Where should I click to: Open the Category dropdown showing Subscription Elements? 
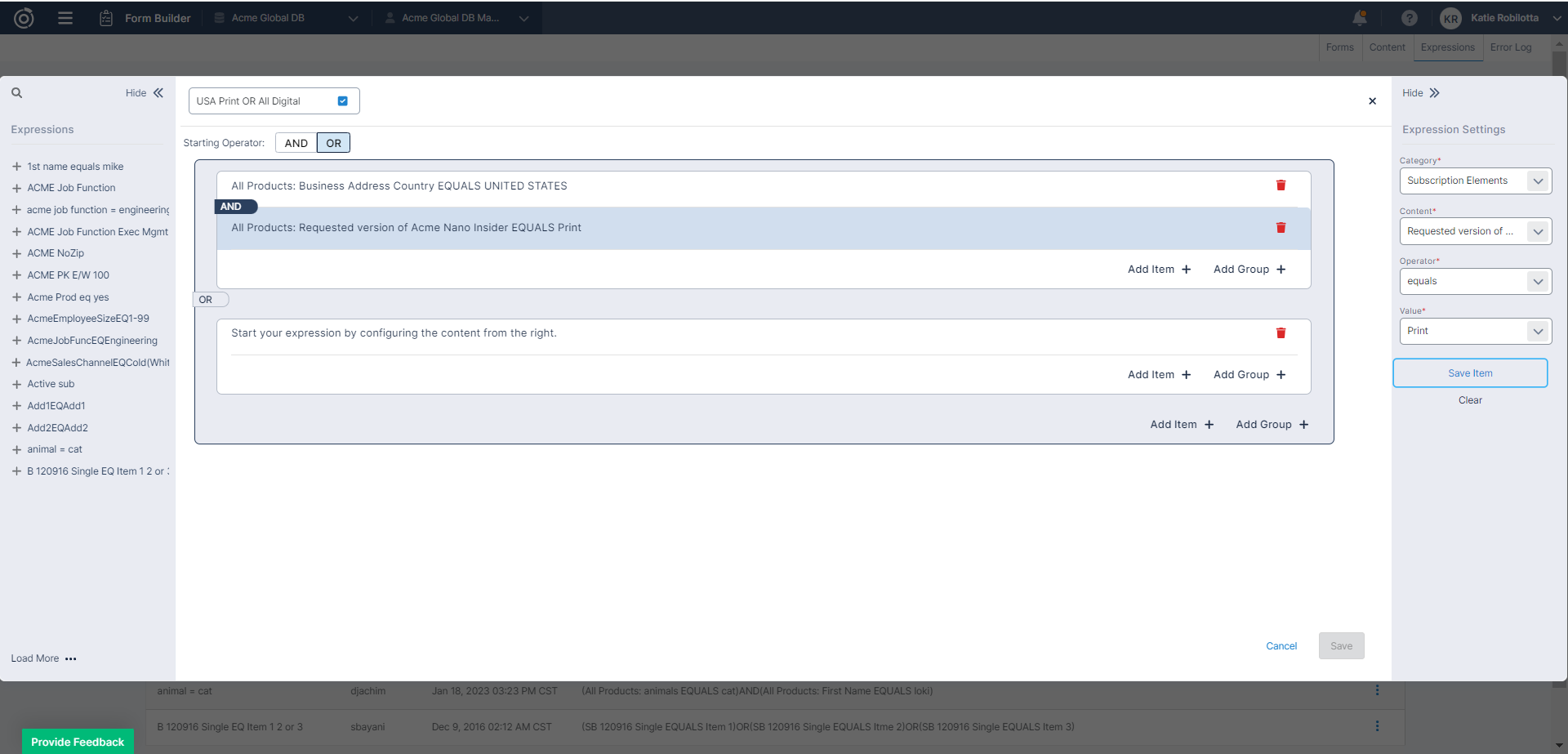click(x=1475, y=181)
